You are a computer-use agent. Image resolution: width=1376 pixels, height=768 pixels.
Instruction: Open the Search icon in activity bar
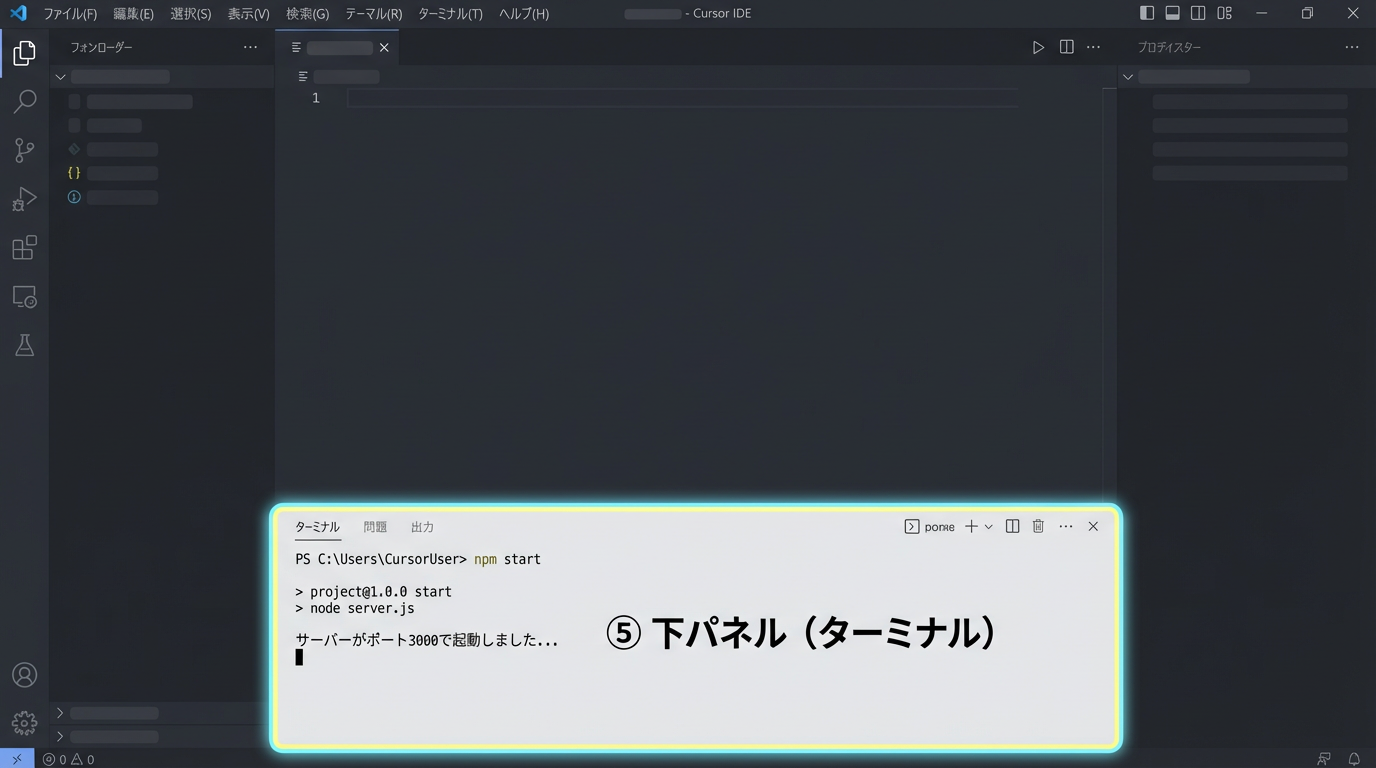[24, 101]
